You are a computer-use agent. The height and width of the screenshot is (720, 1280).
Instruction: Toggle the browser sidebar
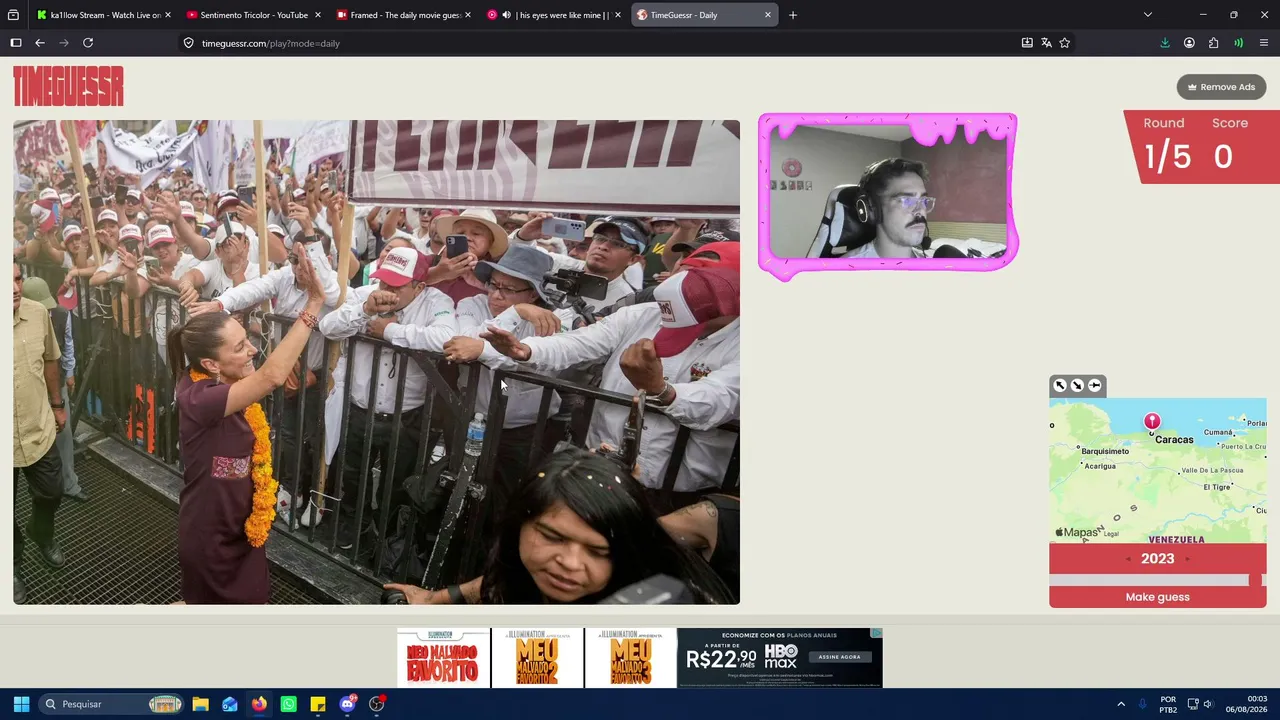[x=16, y=43]
